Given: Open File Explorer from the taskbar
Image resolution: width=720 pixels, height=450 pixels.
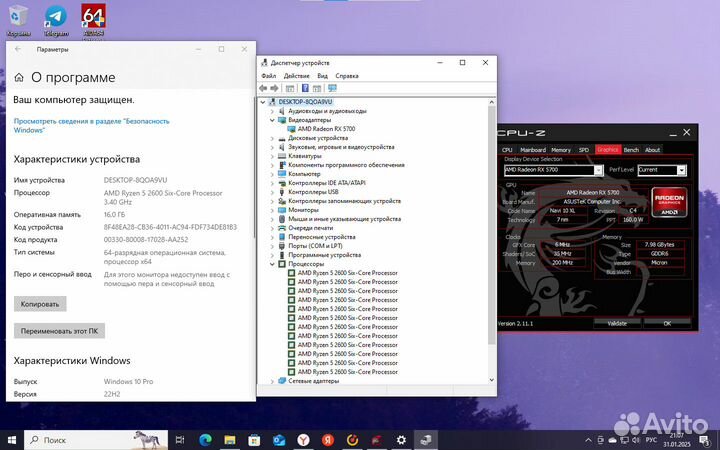Looking at the screenshot, I should point(230,440).
